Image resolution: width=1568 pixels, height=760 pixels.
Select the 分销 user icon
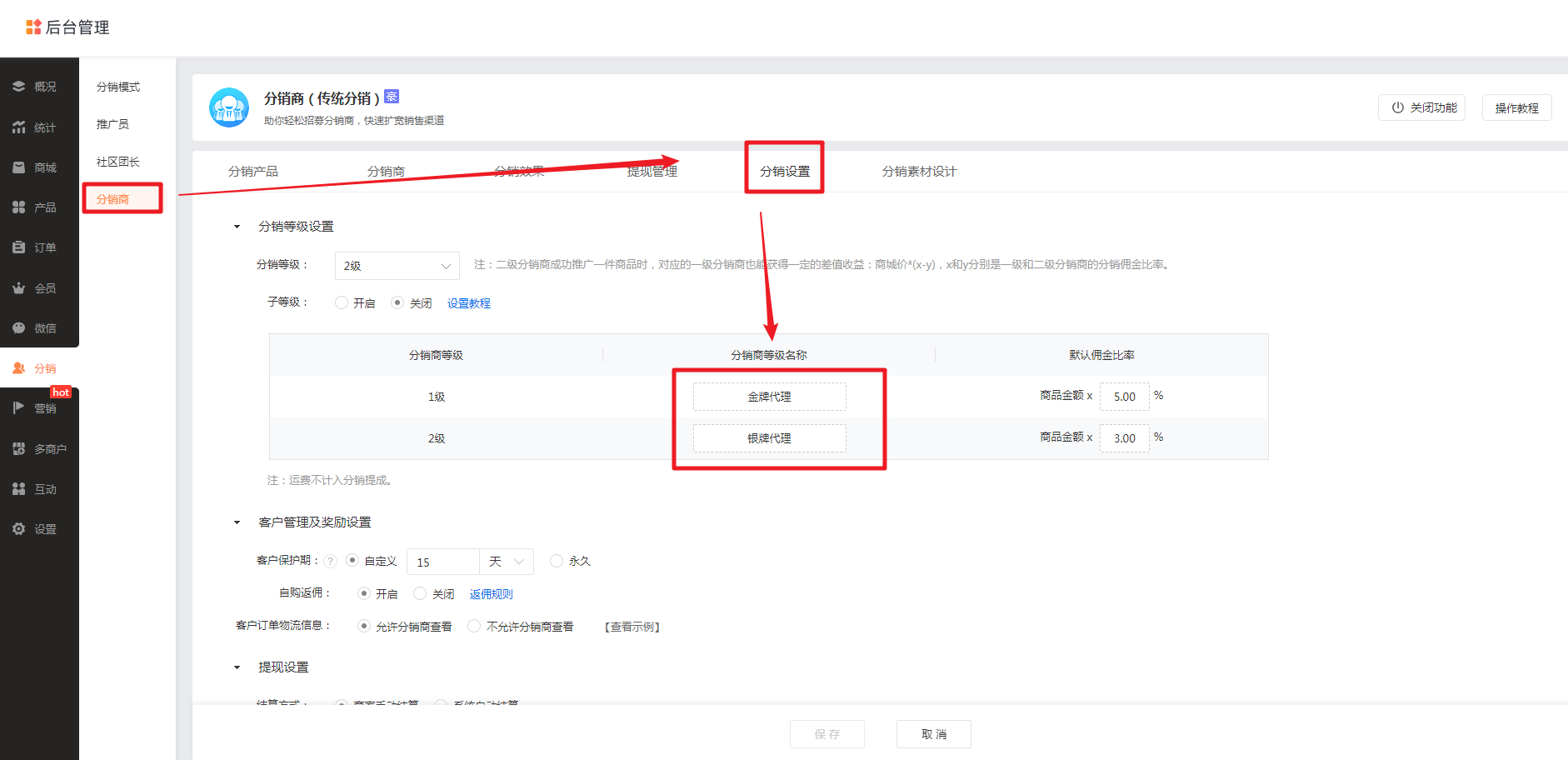(18, 368)
